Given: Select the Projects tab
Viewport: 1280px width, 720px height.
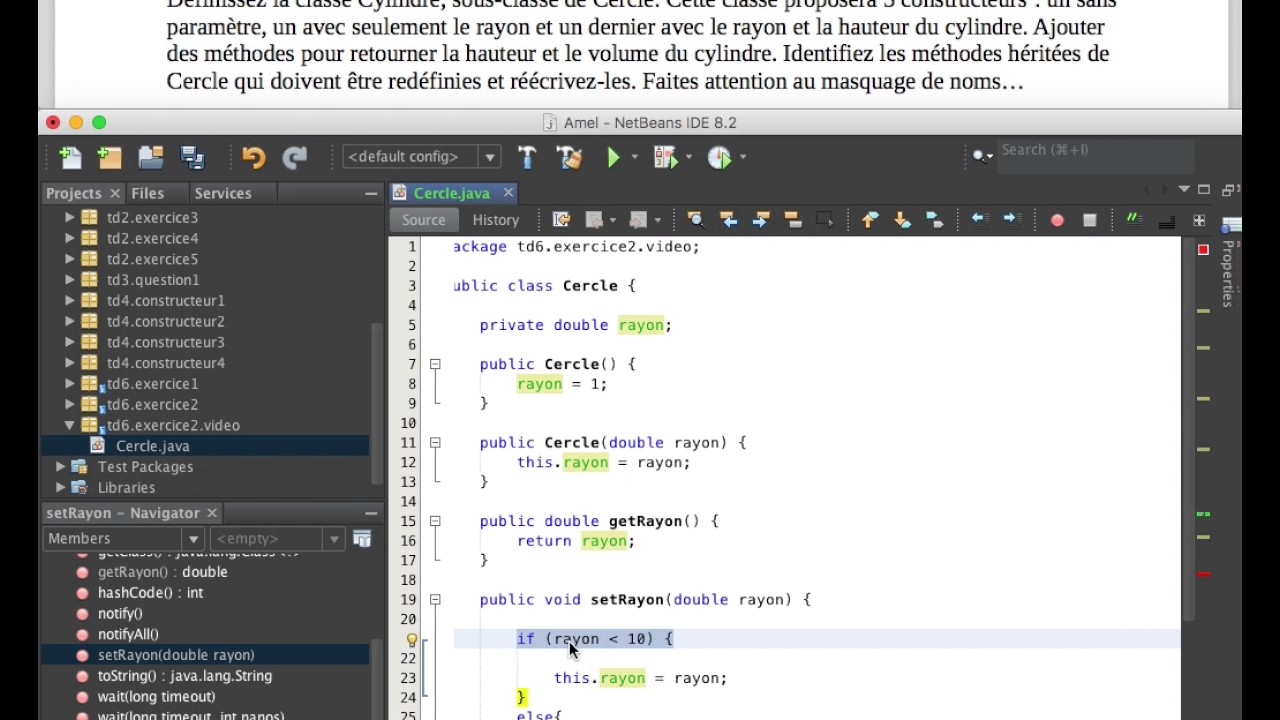Looking at the screenshot, I should 73,193.
